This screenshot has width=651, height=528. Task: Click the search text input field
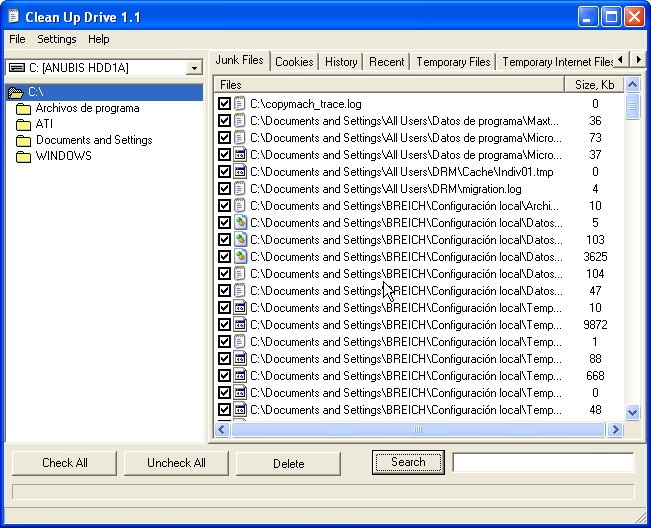pos(543,462)
